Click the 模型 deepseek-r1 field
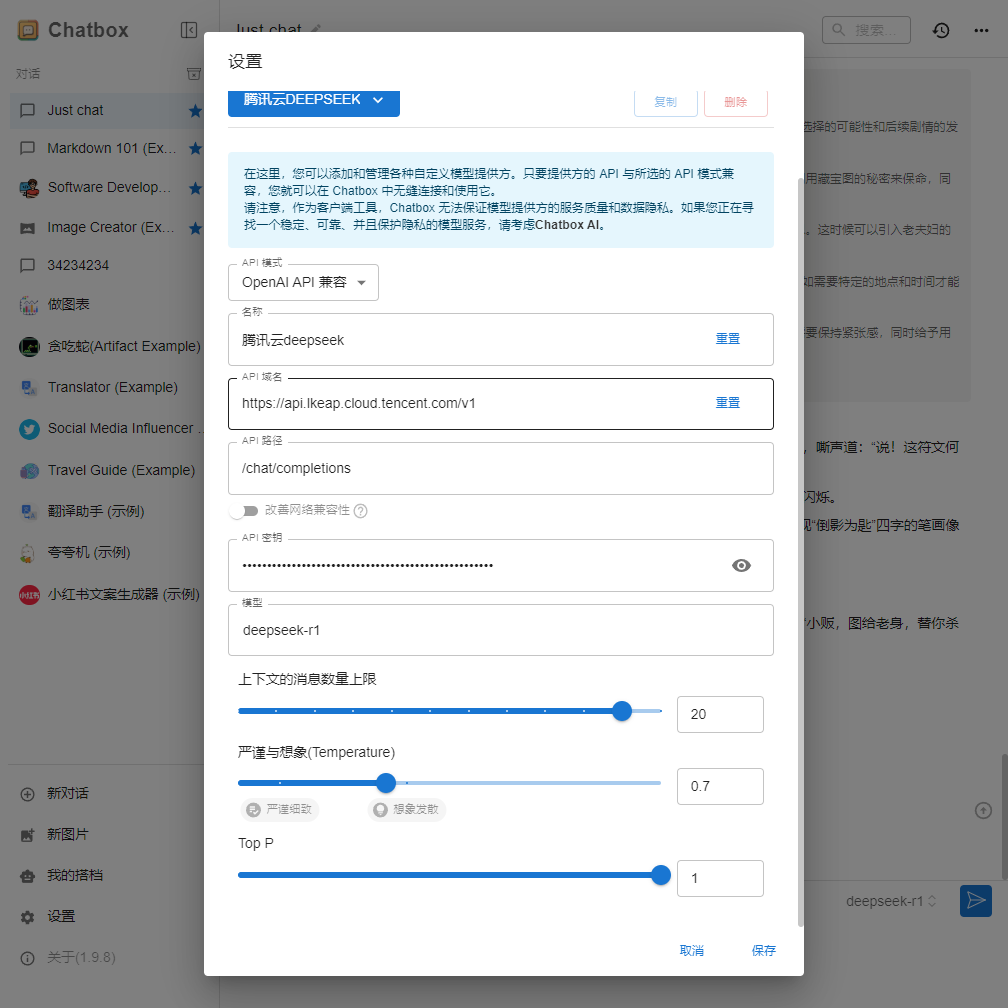1008x1008 pixels. pyautogui.click(x=501, y=631)
